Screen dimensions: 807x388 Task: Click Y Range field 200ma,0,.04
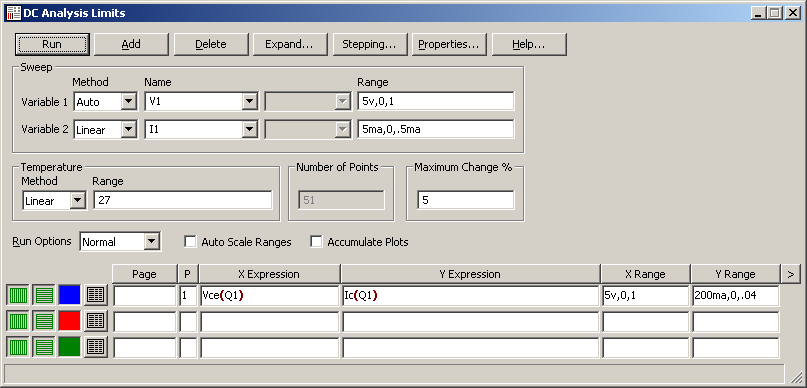(x=735, y=296)
